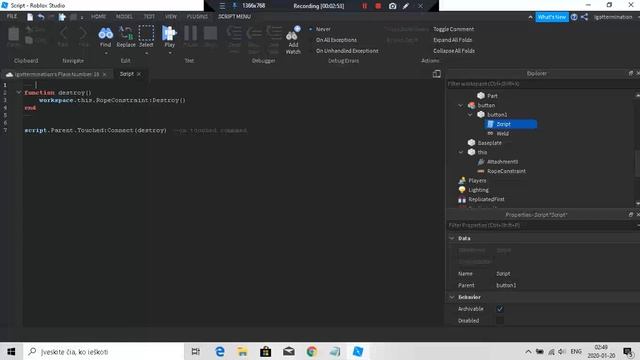Image resolution: width=640 pixels, height=360 pixels.
Task: Click the Select dotted-square icon
Action: (x=146, y=33)
